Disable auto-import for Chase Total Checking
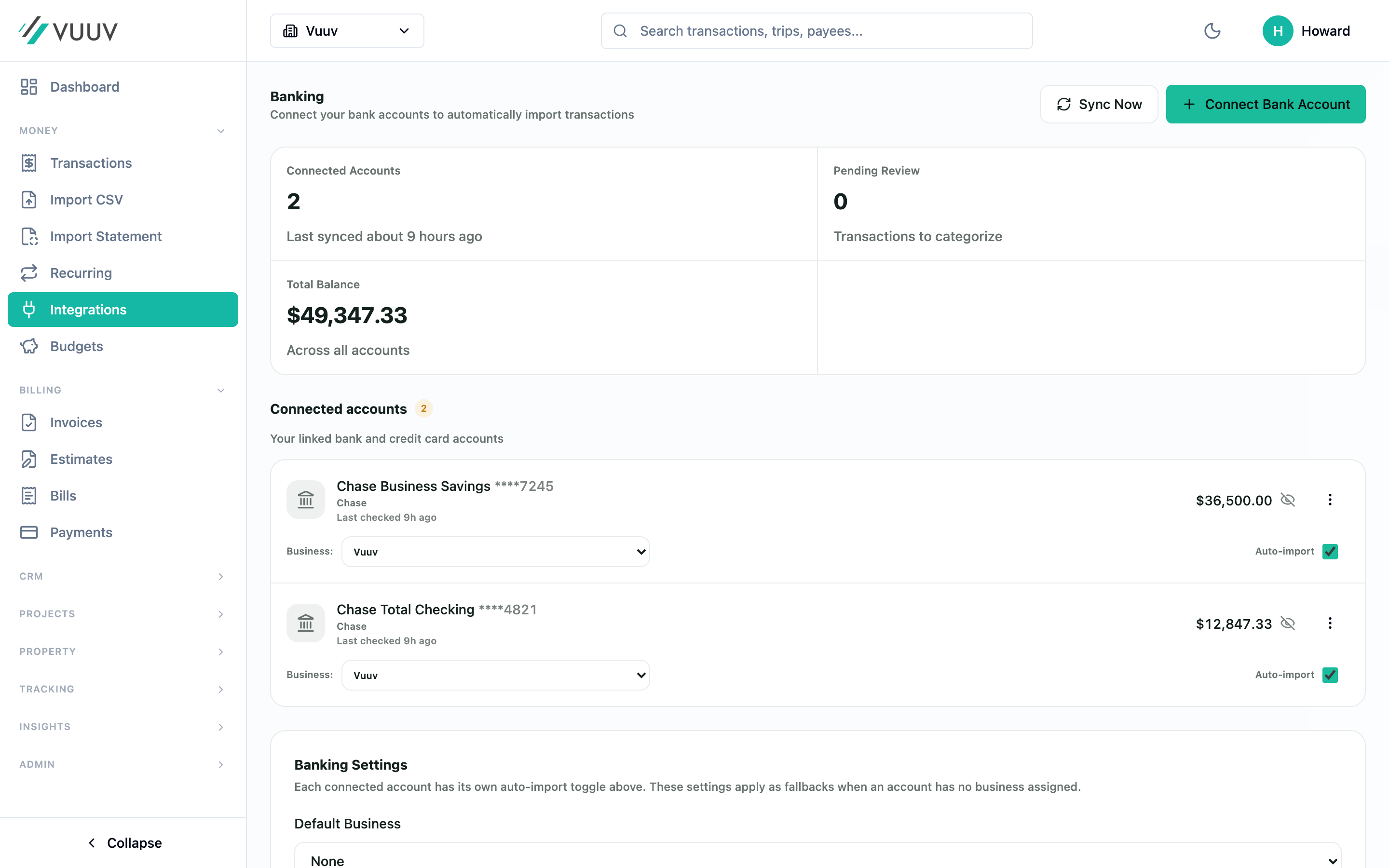Image resolution: width=1389 pixels, height=868 pixels. tap(1330, 675)
